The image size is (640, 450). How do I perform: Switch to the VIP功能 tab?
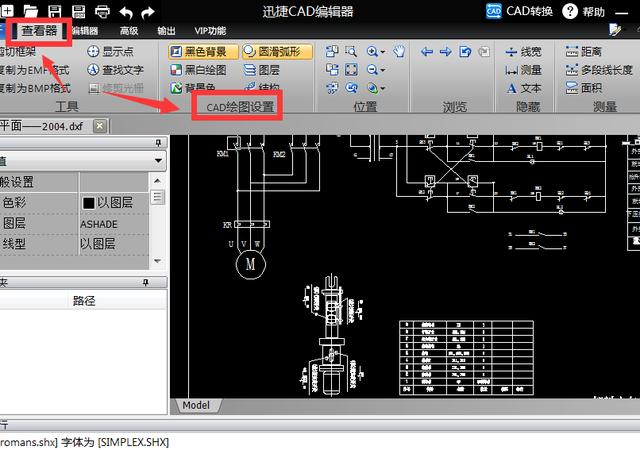[x=210, y=31]
